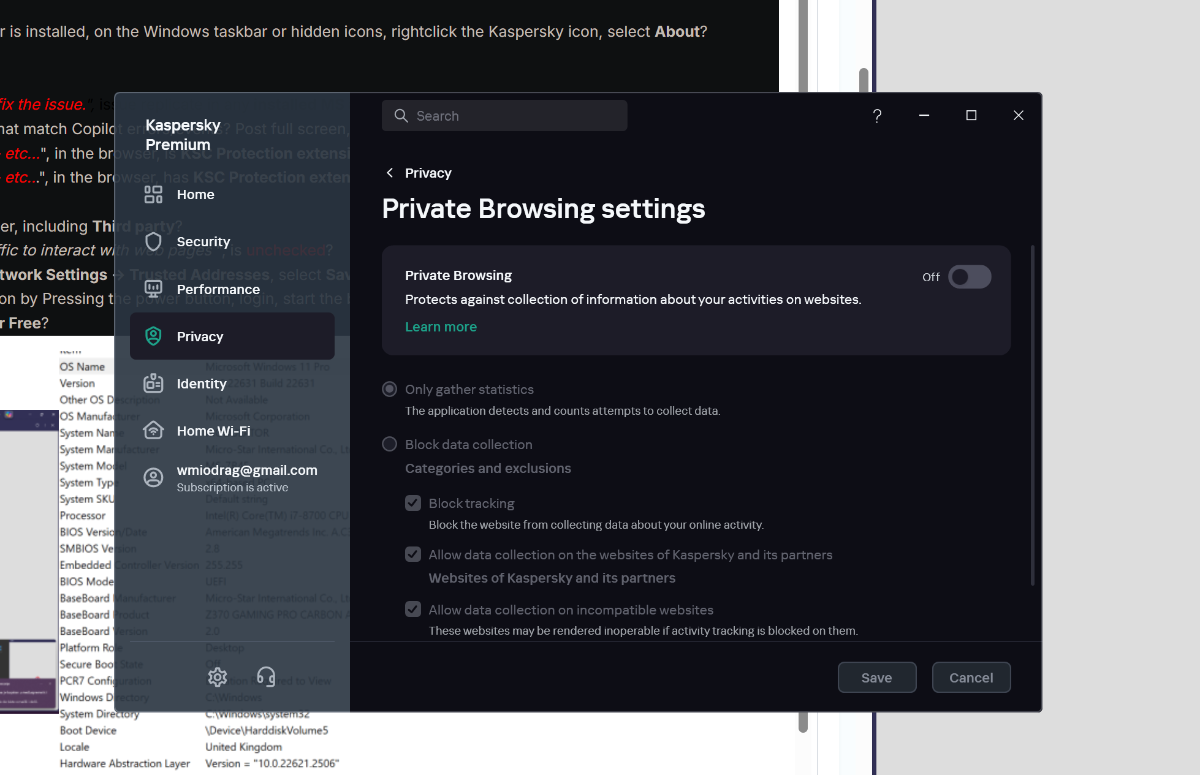Select the Only gather statistics option
Viewport: 1200px width, 775px height.
(390, 389)
